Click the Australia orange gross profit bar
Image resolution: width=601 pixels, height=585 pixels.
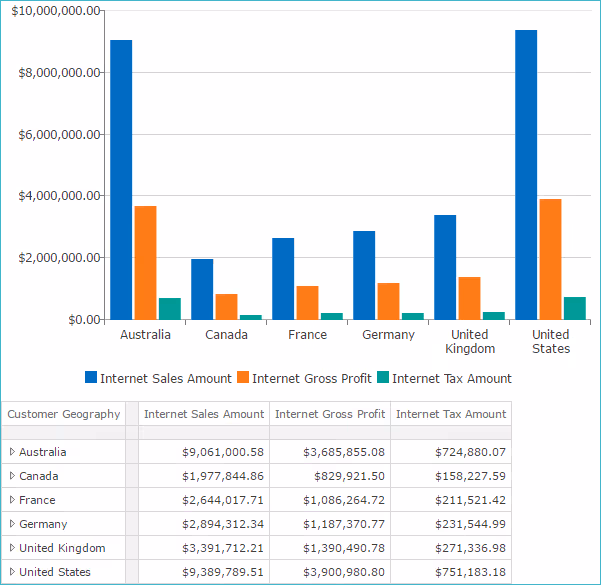146,262
